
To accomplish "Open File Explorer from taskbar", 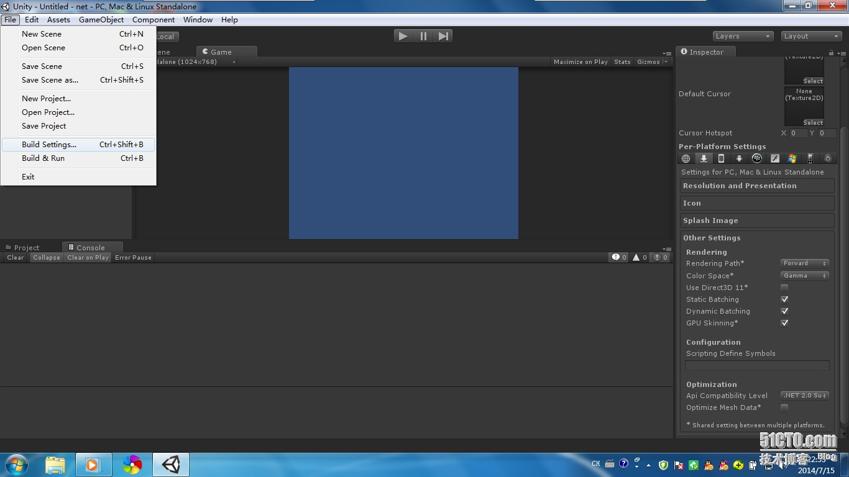I will [55, 465].
